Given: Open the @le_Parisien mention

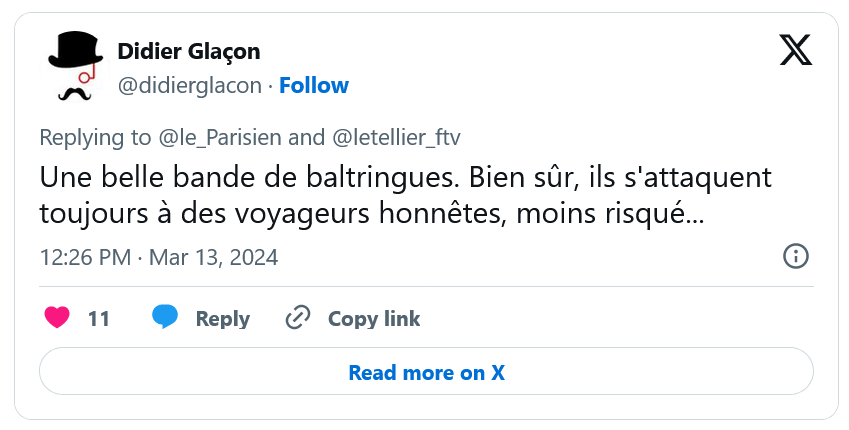Looking at the screenshot, I should [x=220, y=138].
